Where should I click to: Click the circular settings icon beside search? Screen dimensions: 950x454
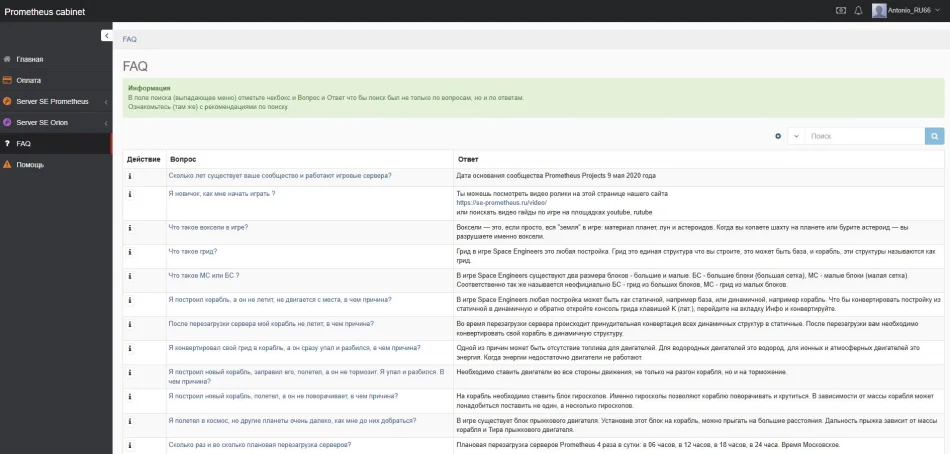click(778, 136)
